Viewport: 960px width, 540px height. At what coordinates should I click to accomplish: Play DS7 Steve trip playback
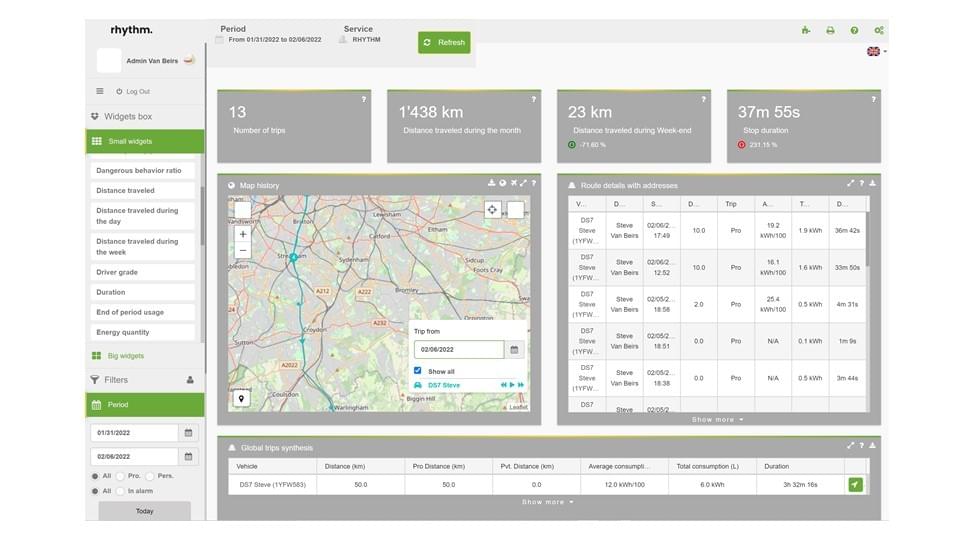[512, 385]
